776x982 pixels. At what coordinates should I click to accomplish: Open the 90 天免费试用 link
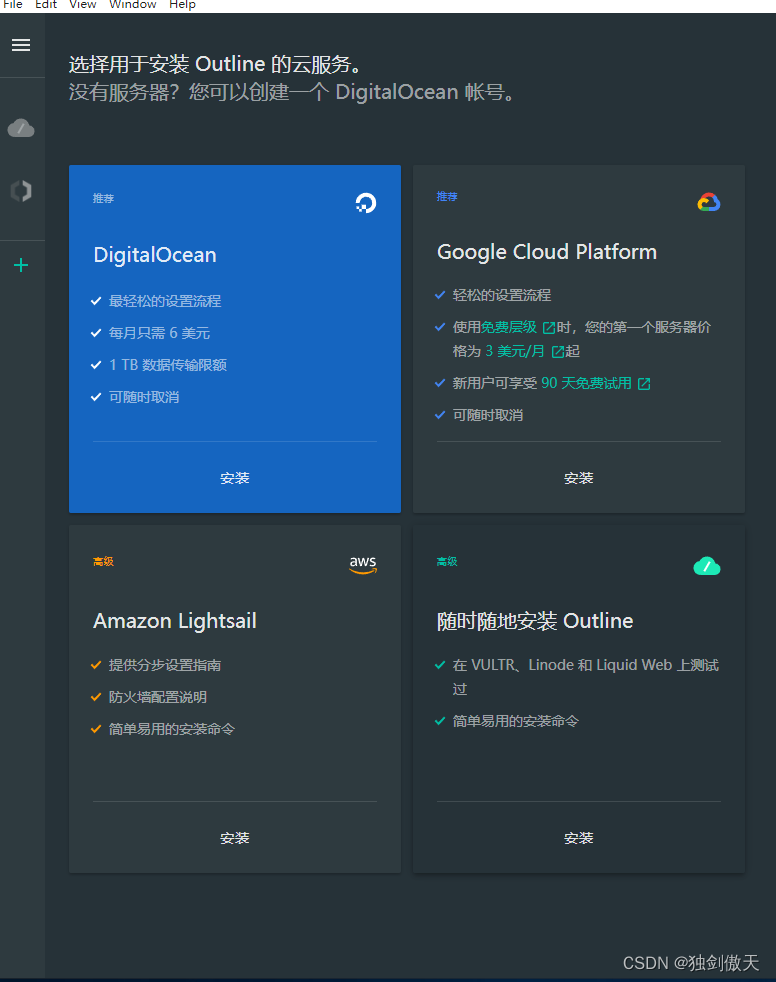coord(586,383)
